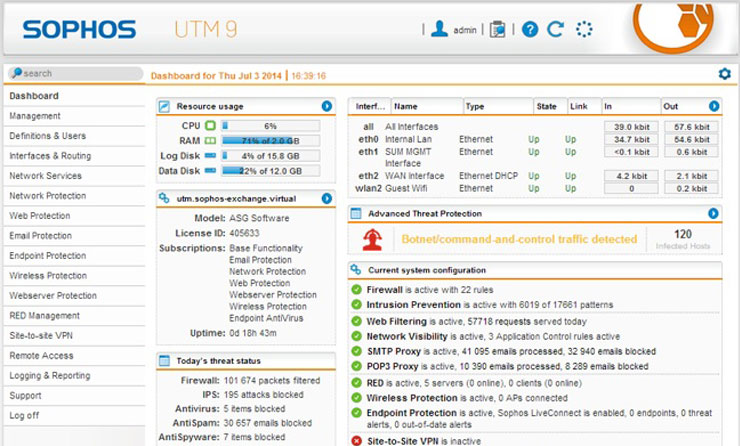Open Network Services menu
The width and height of the screenshot is (740, 446).
74,176
